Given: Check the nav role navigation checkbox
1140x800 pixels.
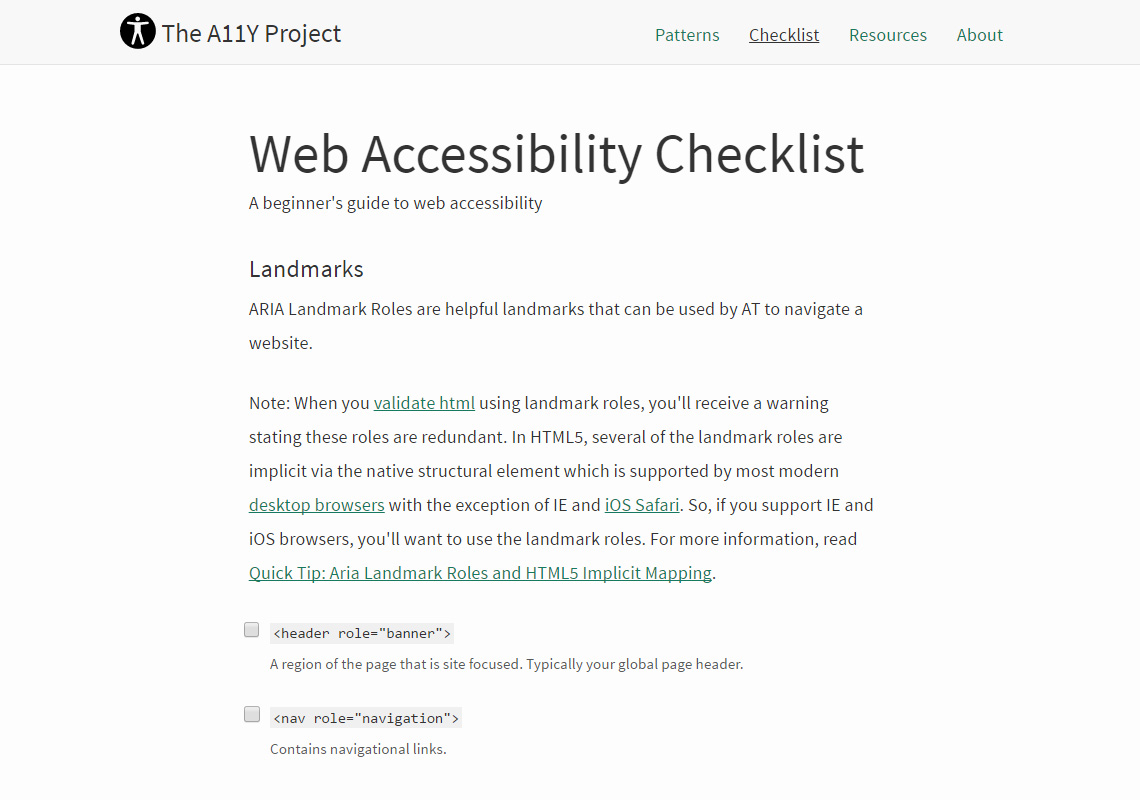Looking at the screenshot, I should click(x=251, y=714).
